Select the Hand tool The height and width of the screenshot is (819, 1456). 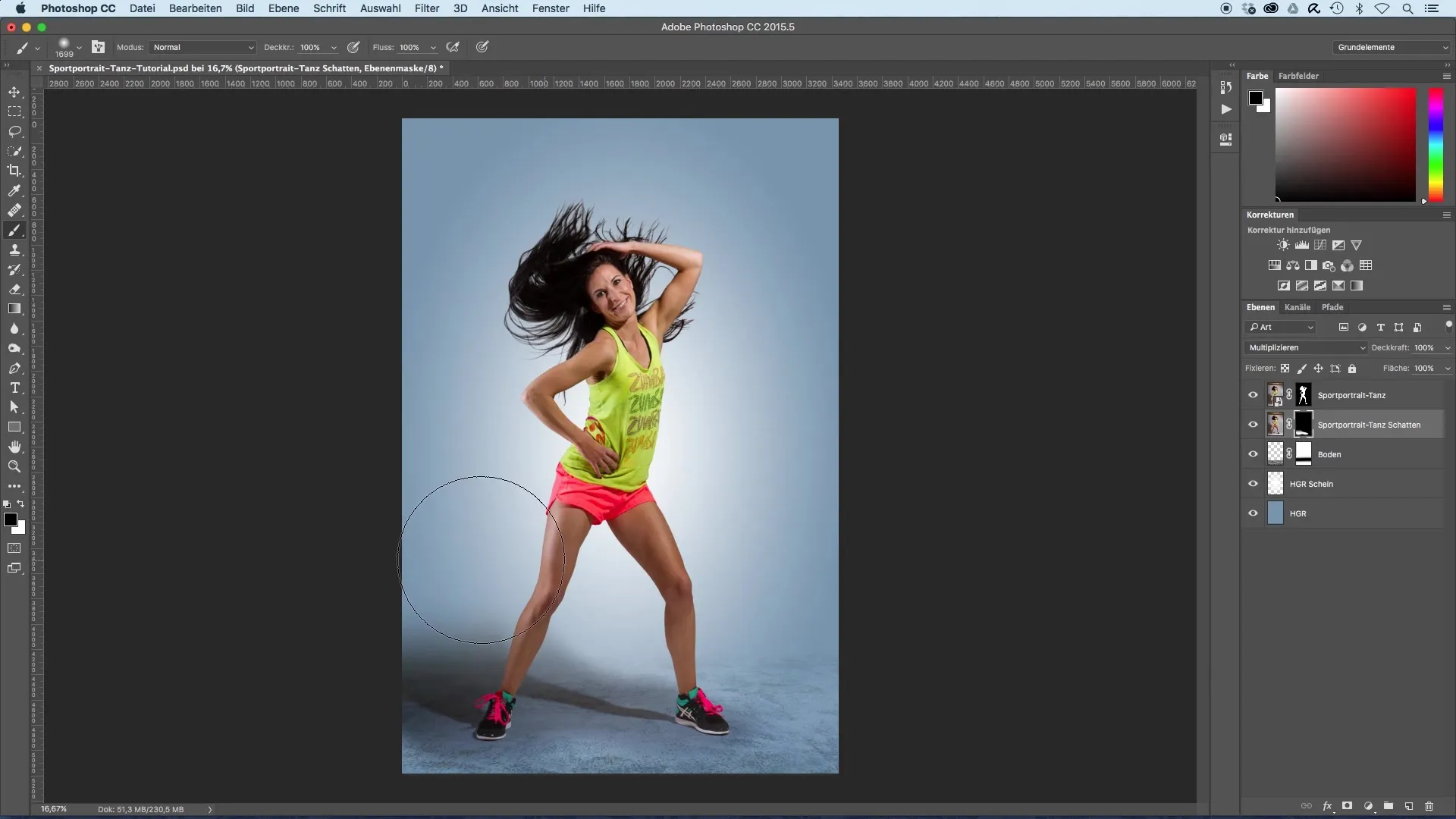coord(14,447)
